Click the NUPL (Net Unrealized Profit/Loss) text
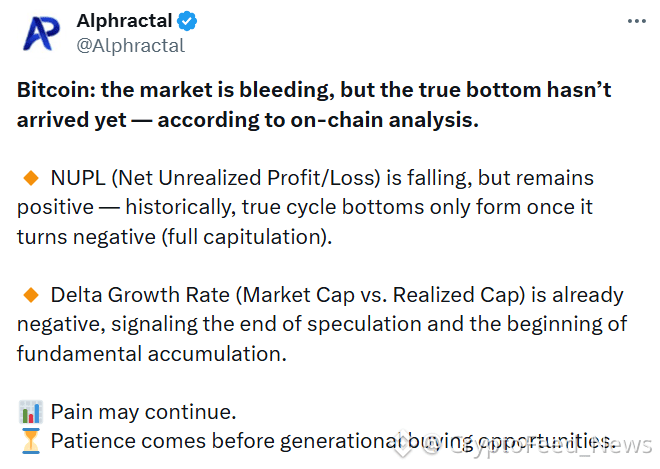660x469 pixels. (x=216, y=178)
